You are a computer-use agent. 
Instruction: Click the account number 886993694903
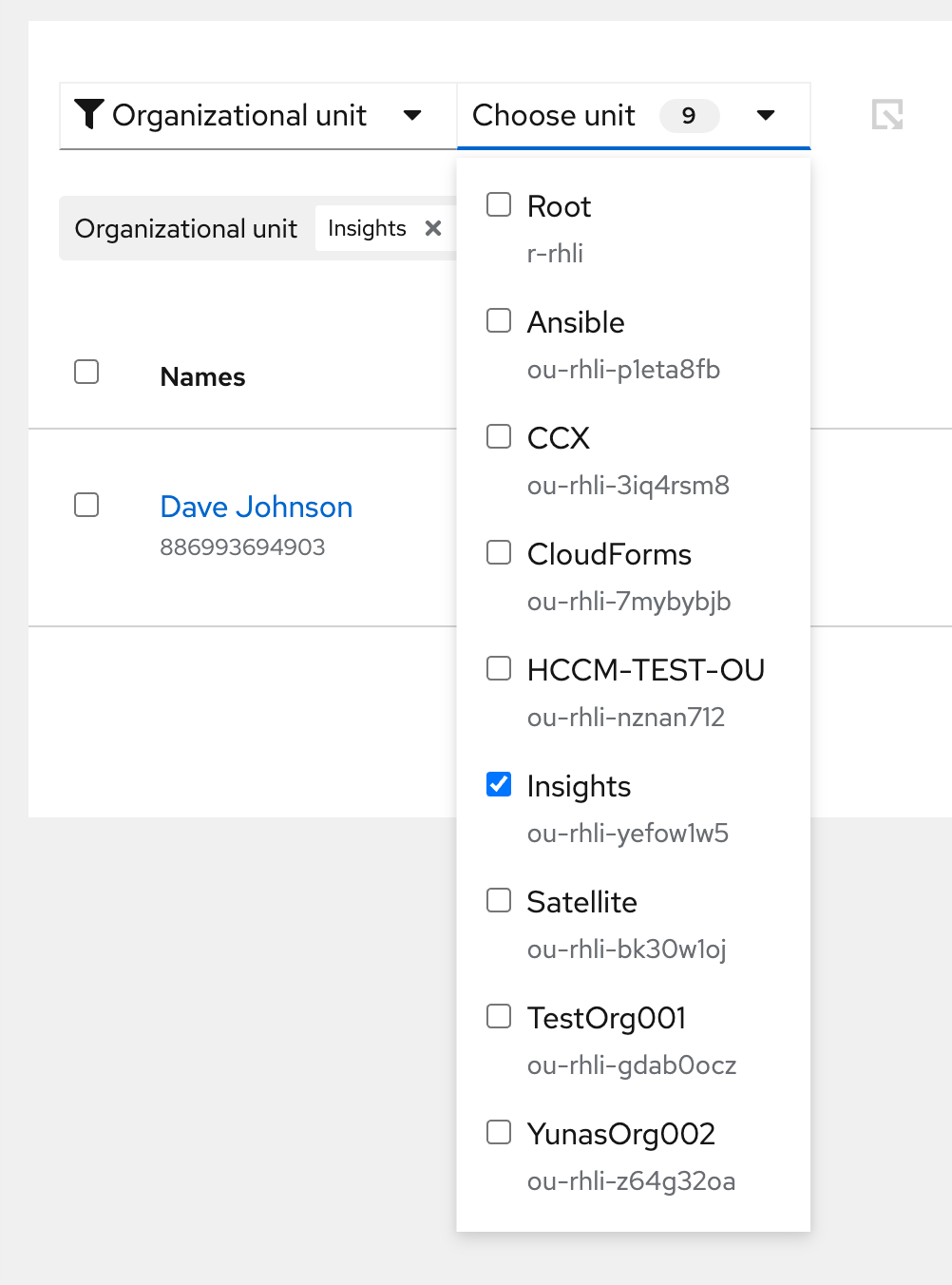(x=242, y=547)
